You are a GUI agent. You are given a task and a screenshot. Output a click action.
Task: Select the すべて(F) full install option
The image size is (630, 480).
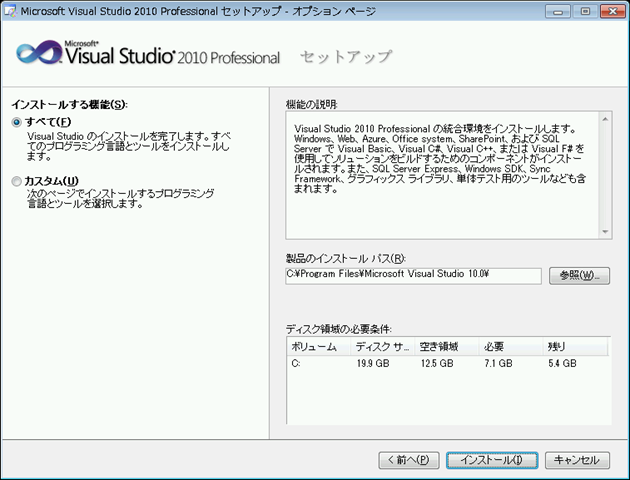click(16, 122)
